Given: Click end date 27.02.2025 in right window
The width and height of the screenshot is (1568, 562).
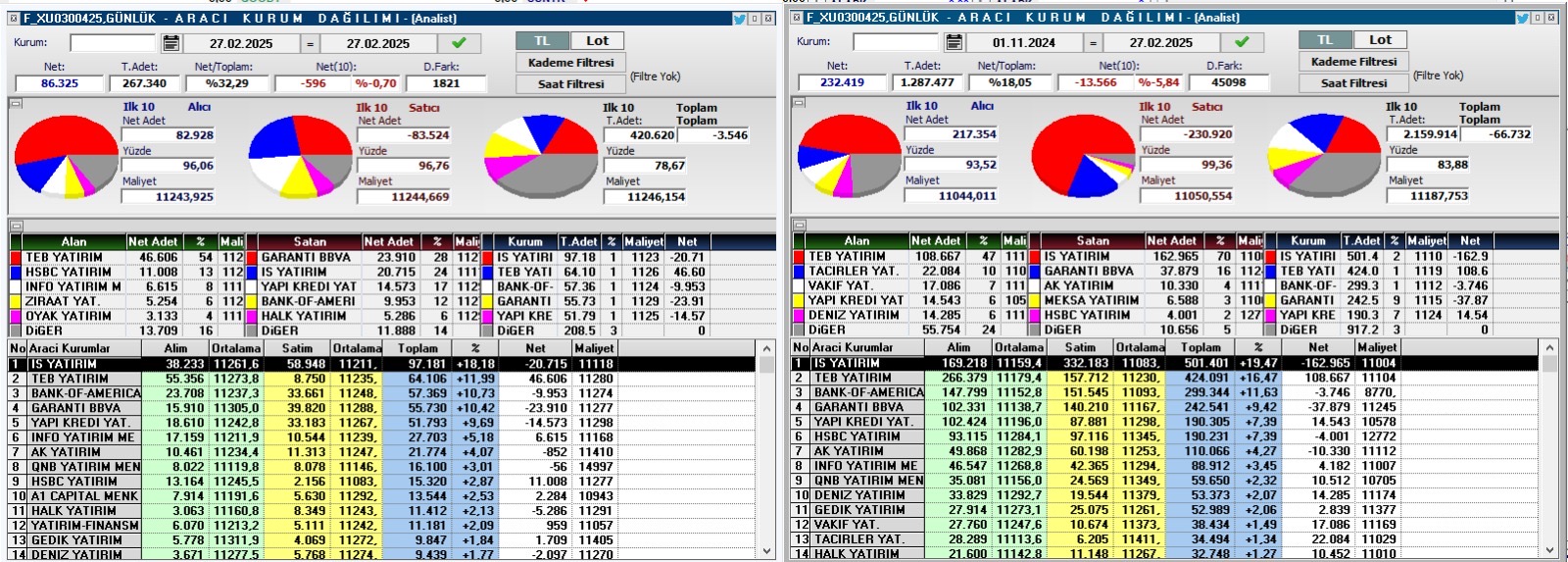Looking at the screenshot, I should pos(1161,42).
